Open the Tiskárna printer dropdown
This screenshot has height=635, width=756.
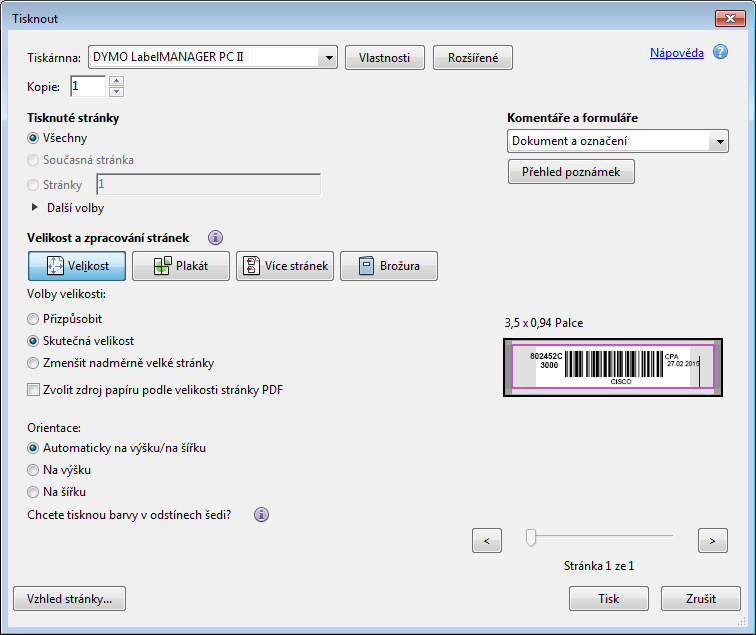pos(213,57)
